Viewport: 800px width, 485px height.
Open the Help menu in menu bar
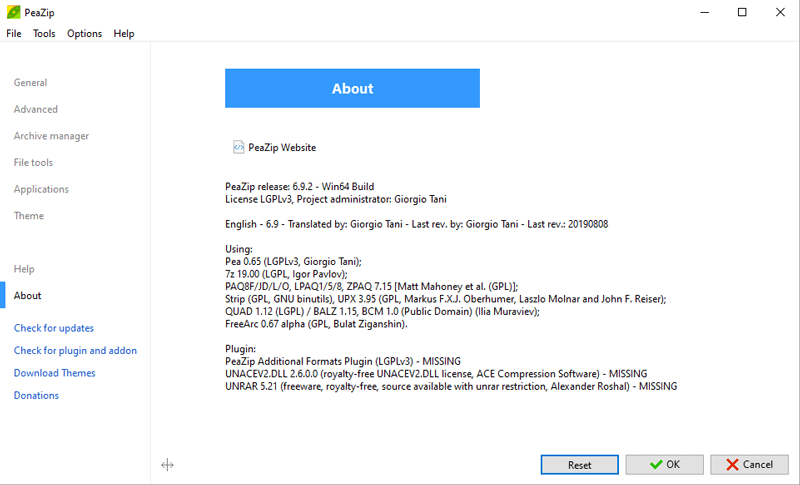(124, 33)
